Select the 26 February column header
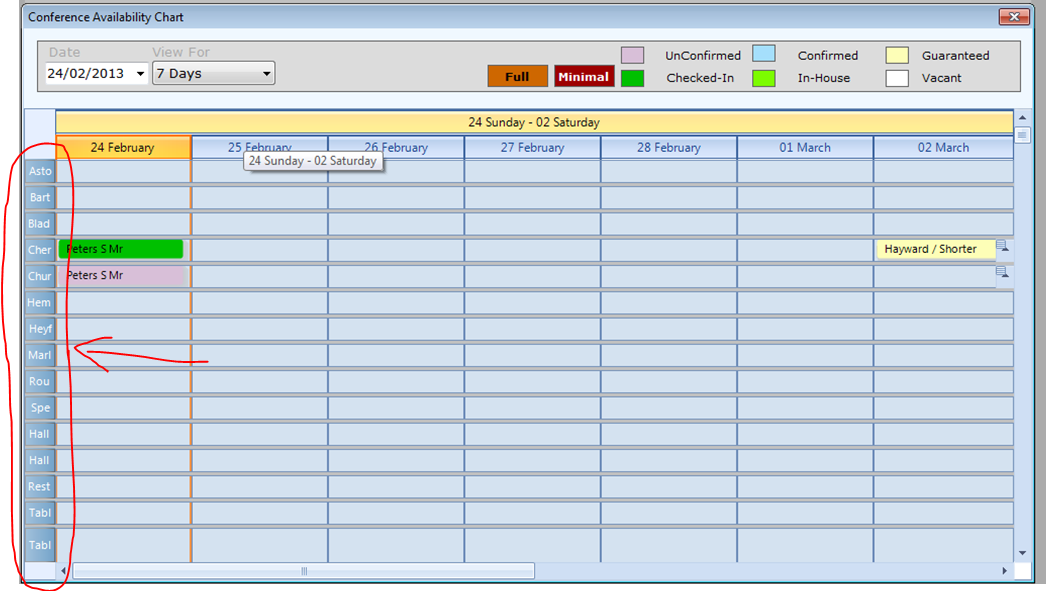The width and height of the screenshot is (1046, 591). tap(396, 147)
